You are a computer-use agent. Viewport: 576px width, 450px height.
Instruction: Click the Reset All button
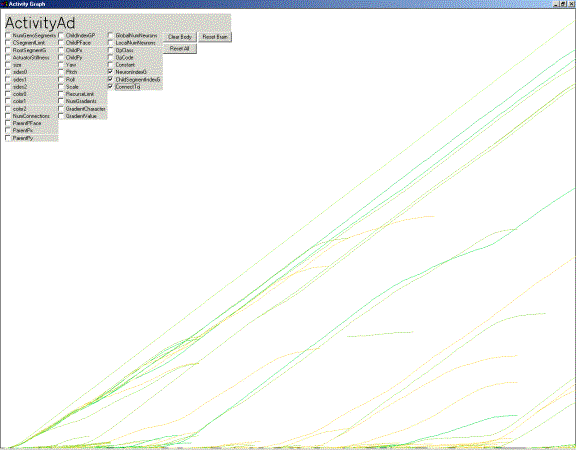[180, 48]
